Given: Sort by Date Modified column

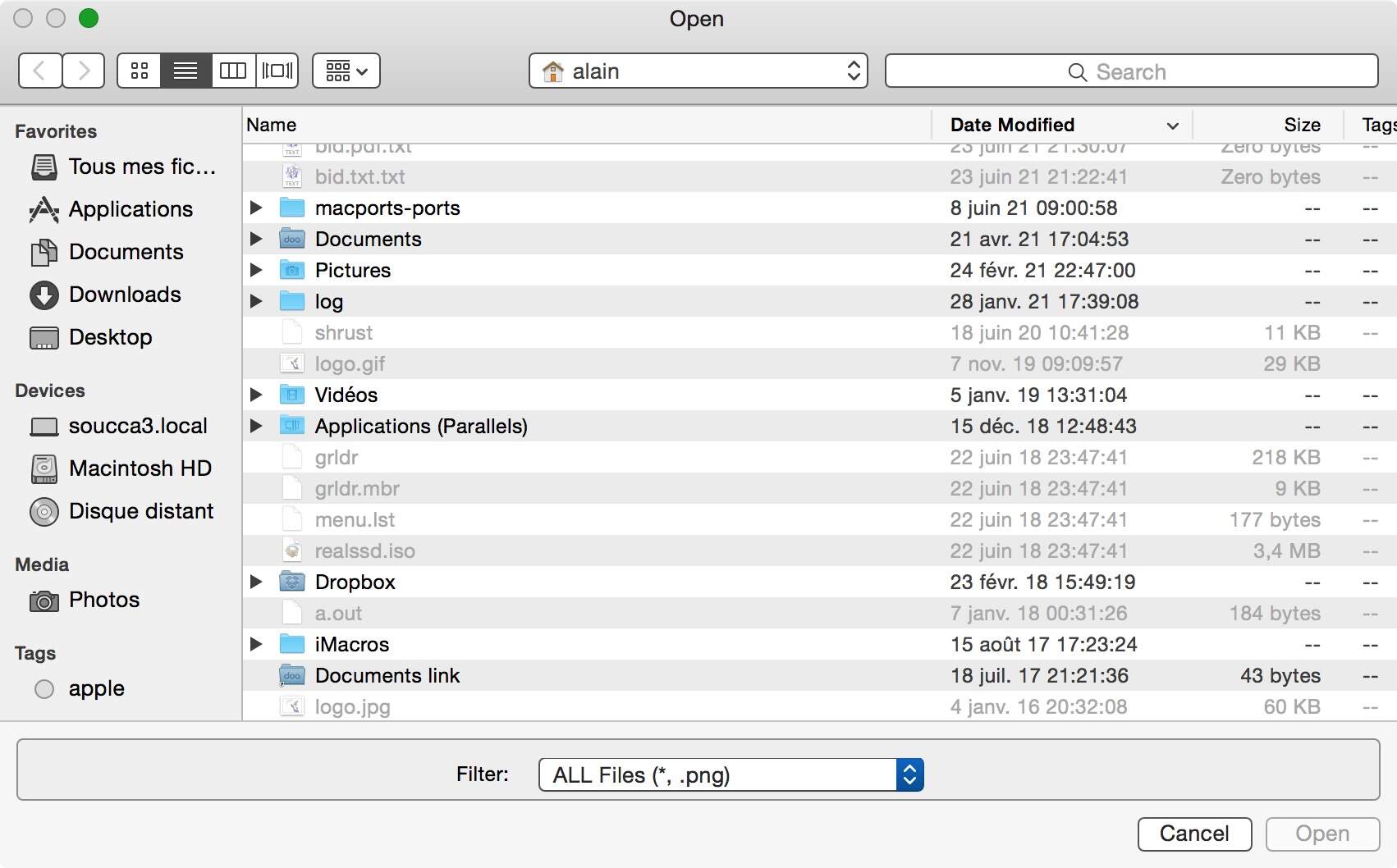Looking at the screenshot, I should pyautogui.click(x=1010, y=125).
